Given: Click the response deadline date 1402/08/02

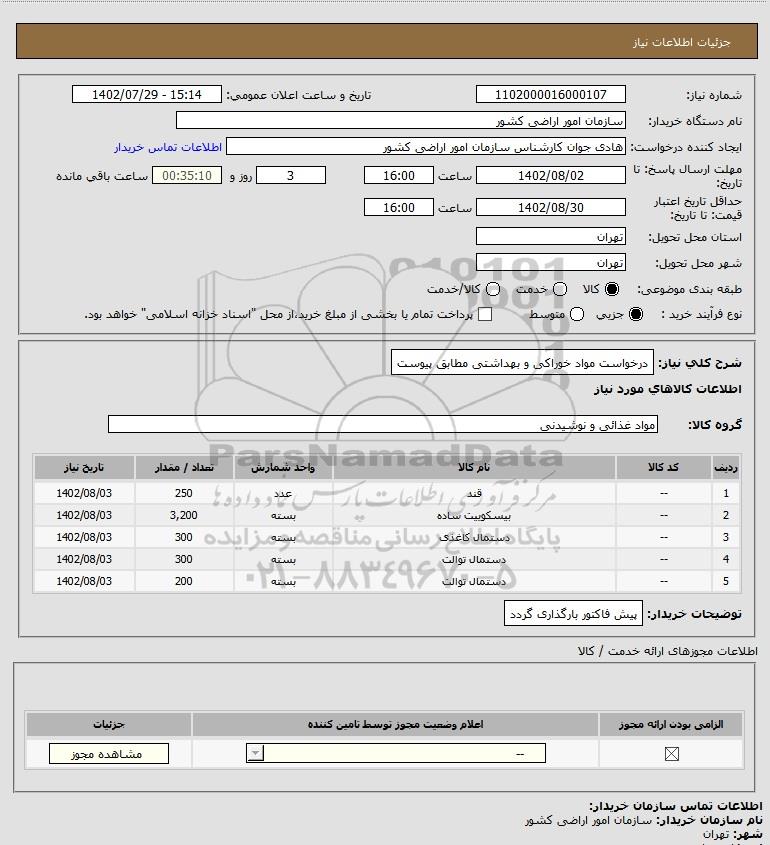Looking at the screenshot, I should pos(551,176).
